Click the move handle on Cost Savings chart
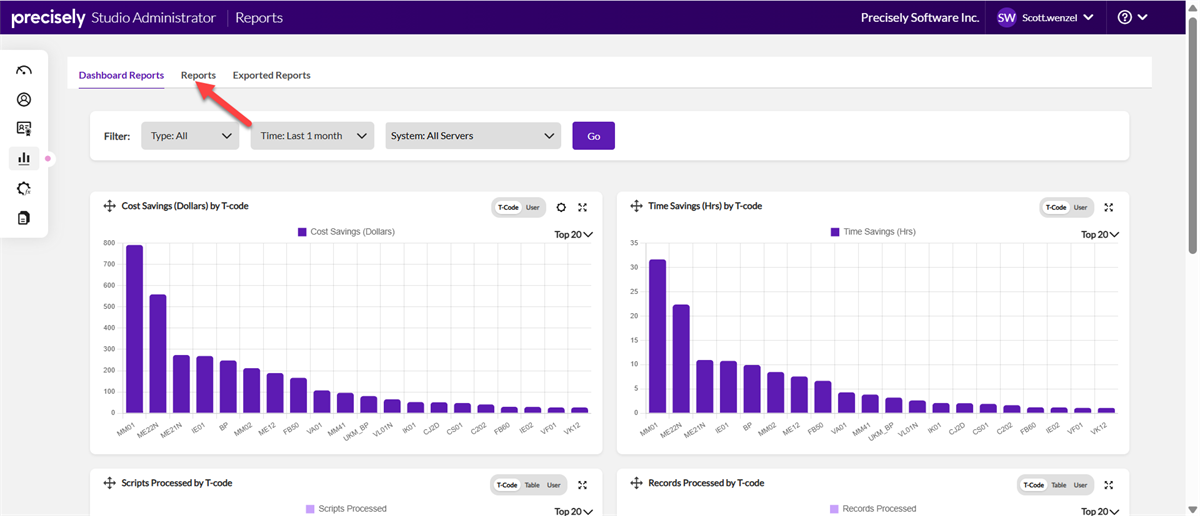The height and width of the screenshot is (516, 1200). (109, 206)
